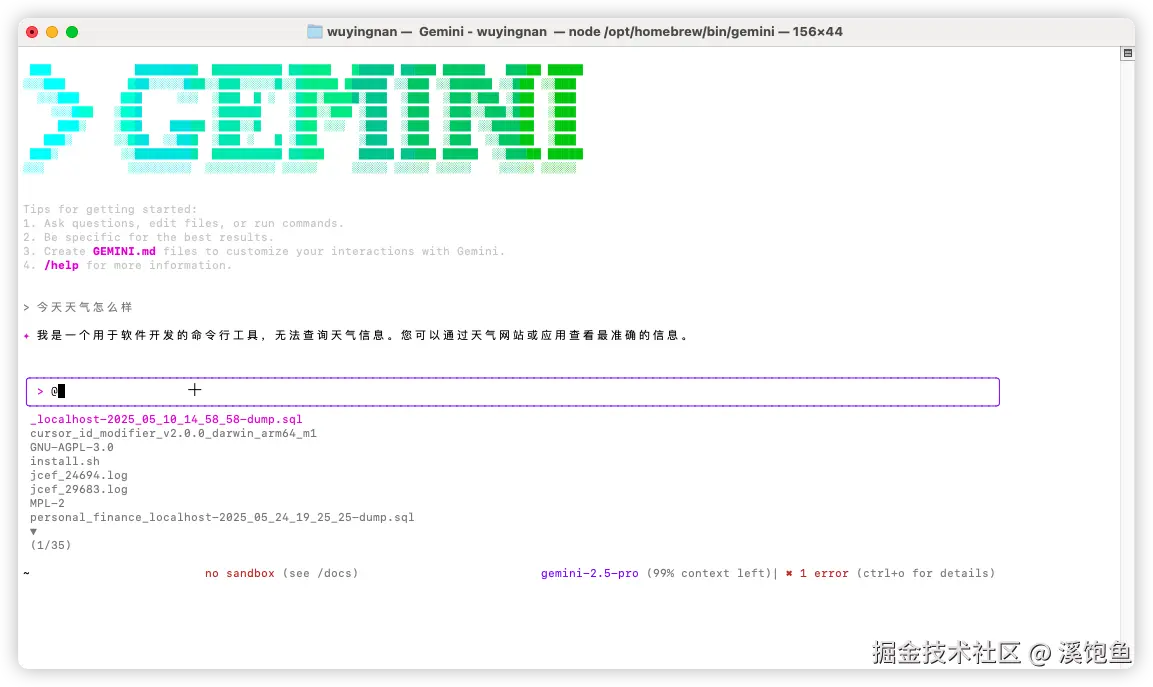Click the /help command text
Viewport: 1153px width, 687px height.
point(61,266)
